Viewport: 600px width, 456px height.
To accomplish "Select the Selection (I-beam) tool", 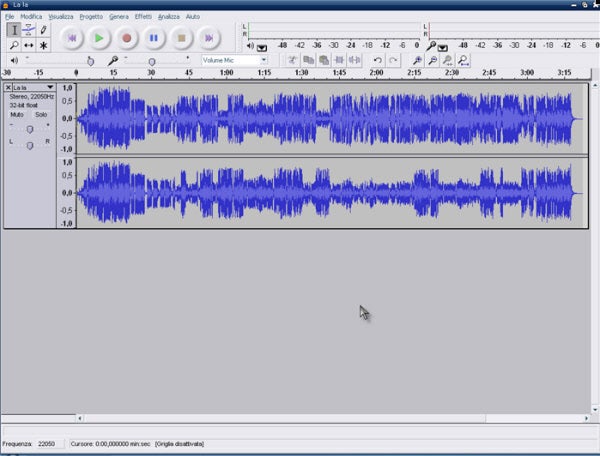I will pyautogui.click(x=14, y=30).
